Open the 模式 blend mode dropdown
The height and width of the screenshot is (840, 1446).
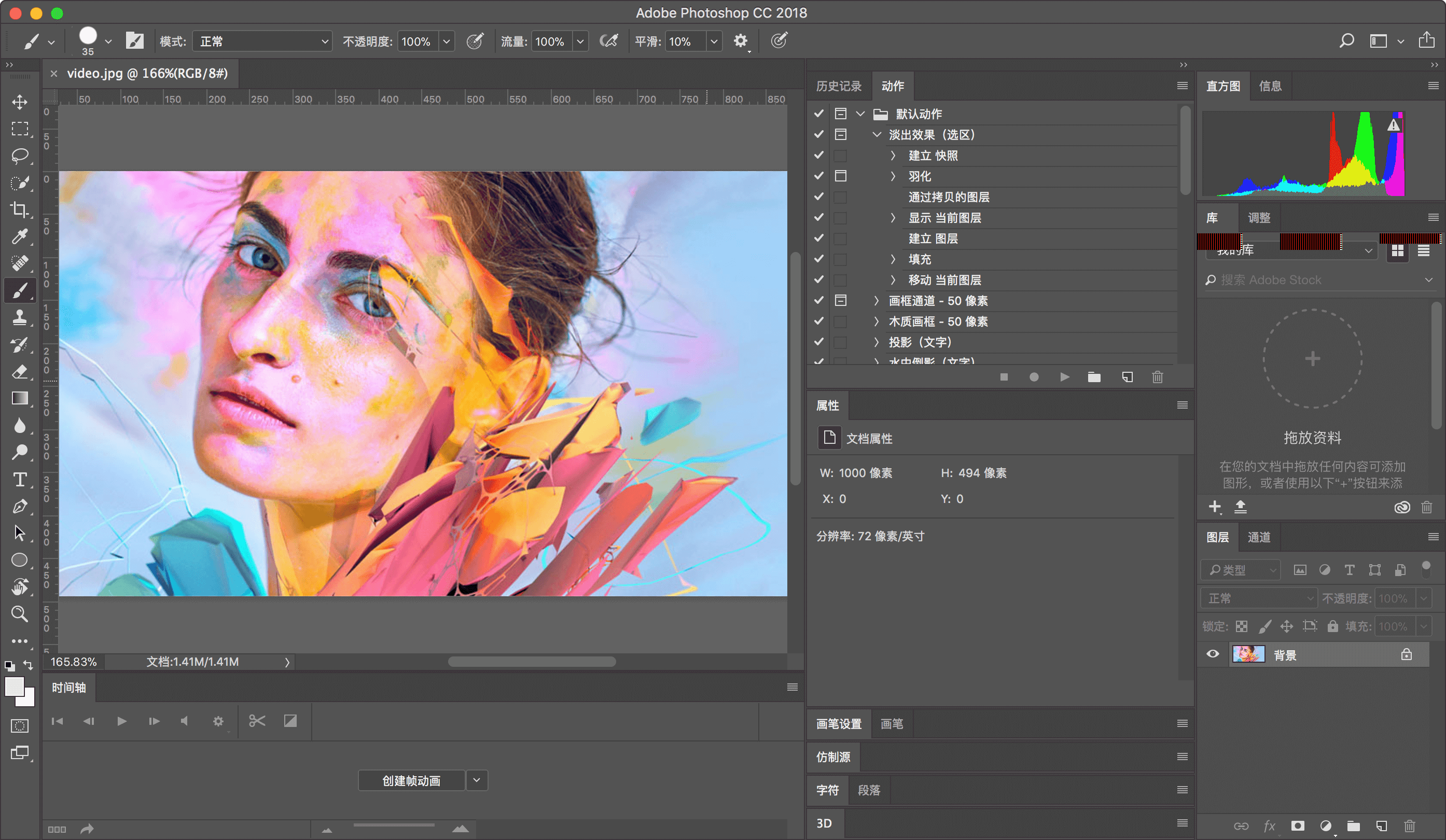pyautogui.click(x=261, y=41)
